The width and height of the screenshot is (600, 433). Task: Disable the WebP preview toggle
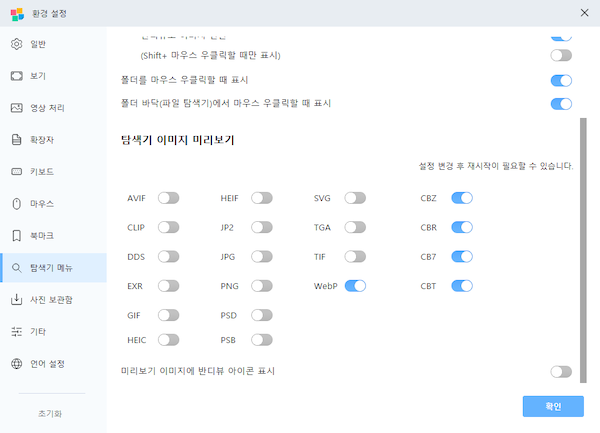(x=355, y=286)
